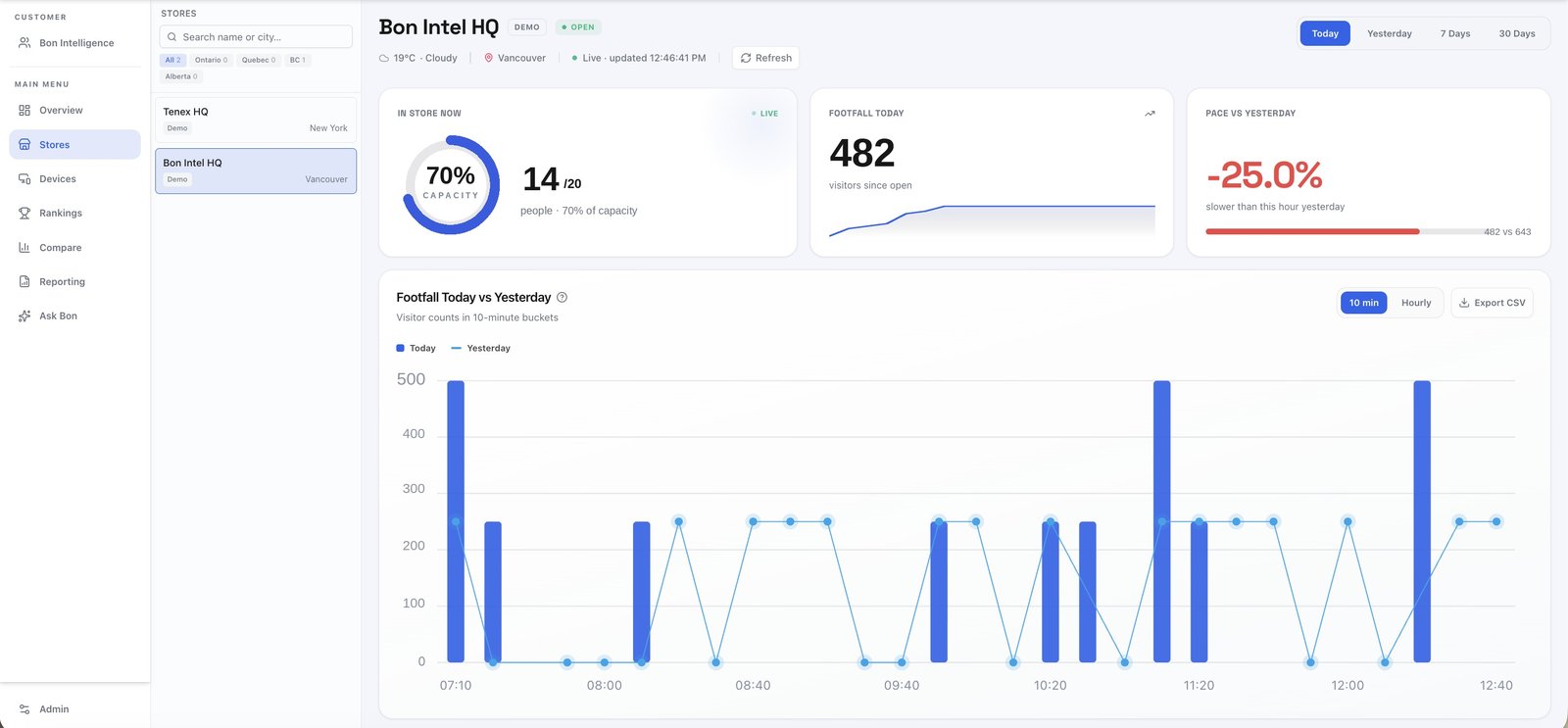Click the OPEN status badge
The image size is (1568, 728).
click(x=578, y=27)
